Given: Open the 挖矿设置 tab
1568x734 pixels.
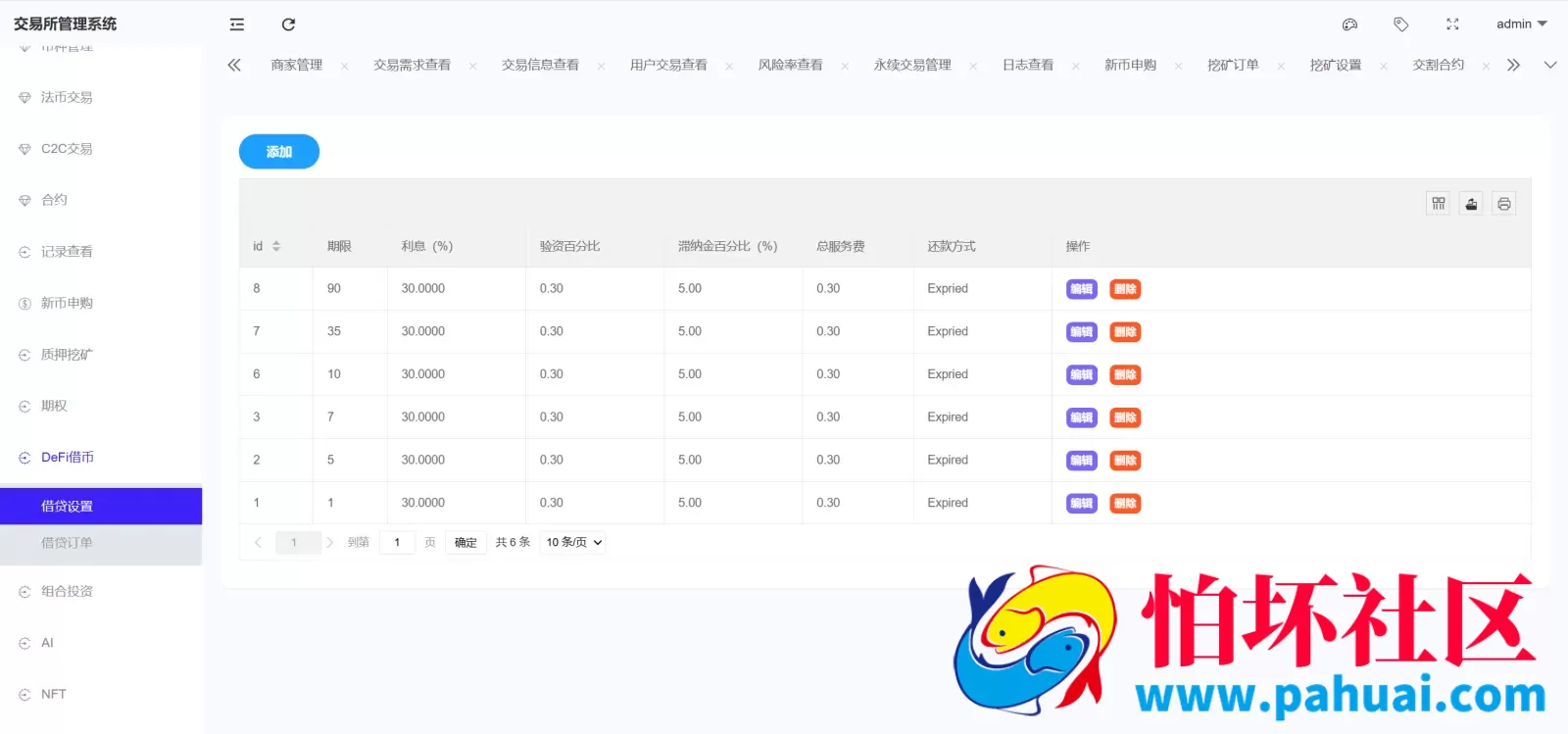Looking at the screenshot, I should click(1336, 65).
